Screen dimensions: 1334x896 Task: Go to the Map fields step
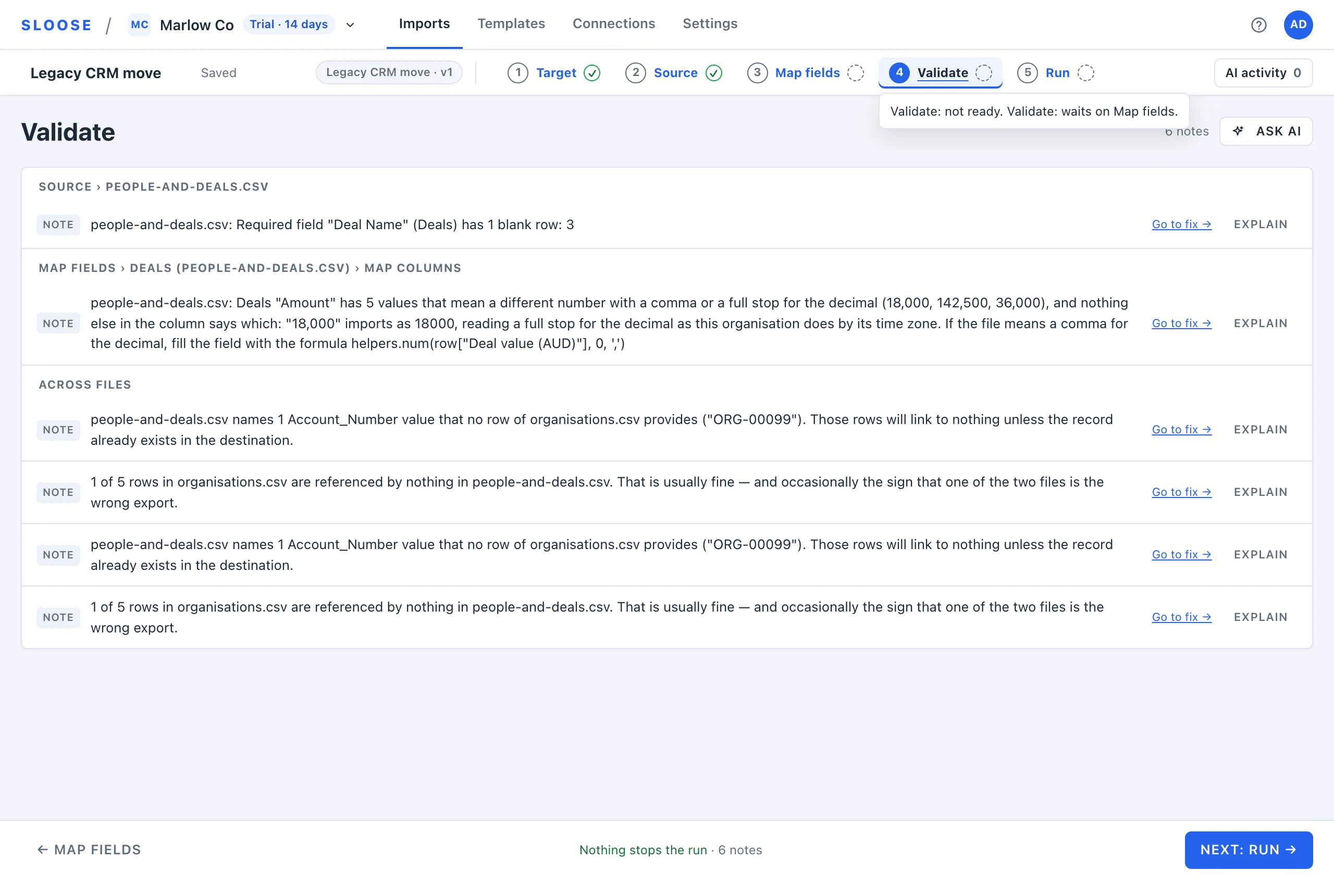(807, 73)
